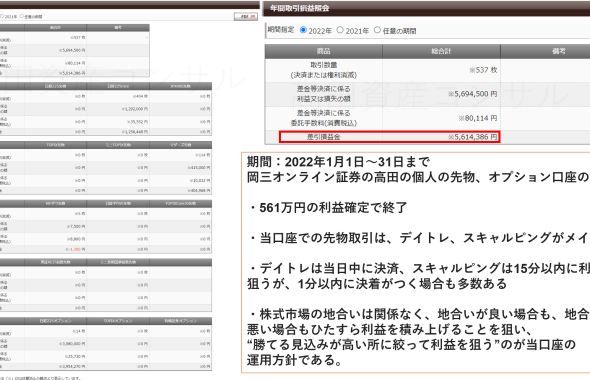Click the red -1,300 円 loss cell
The width and height of the screenshot is (590, 380).
click(x=76, y=249)
